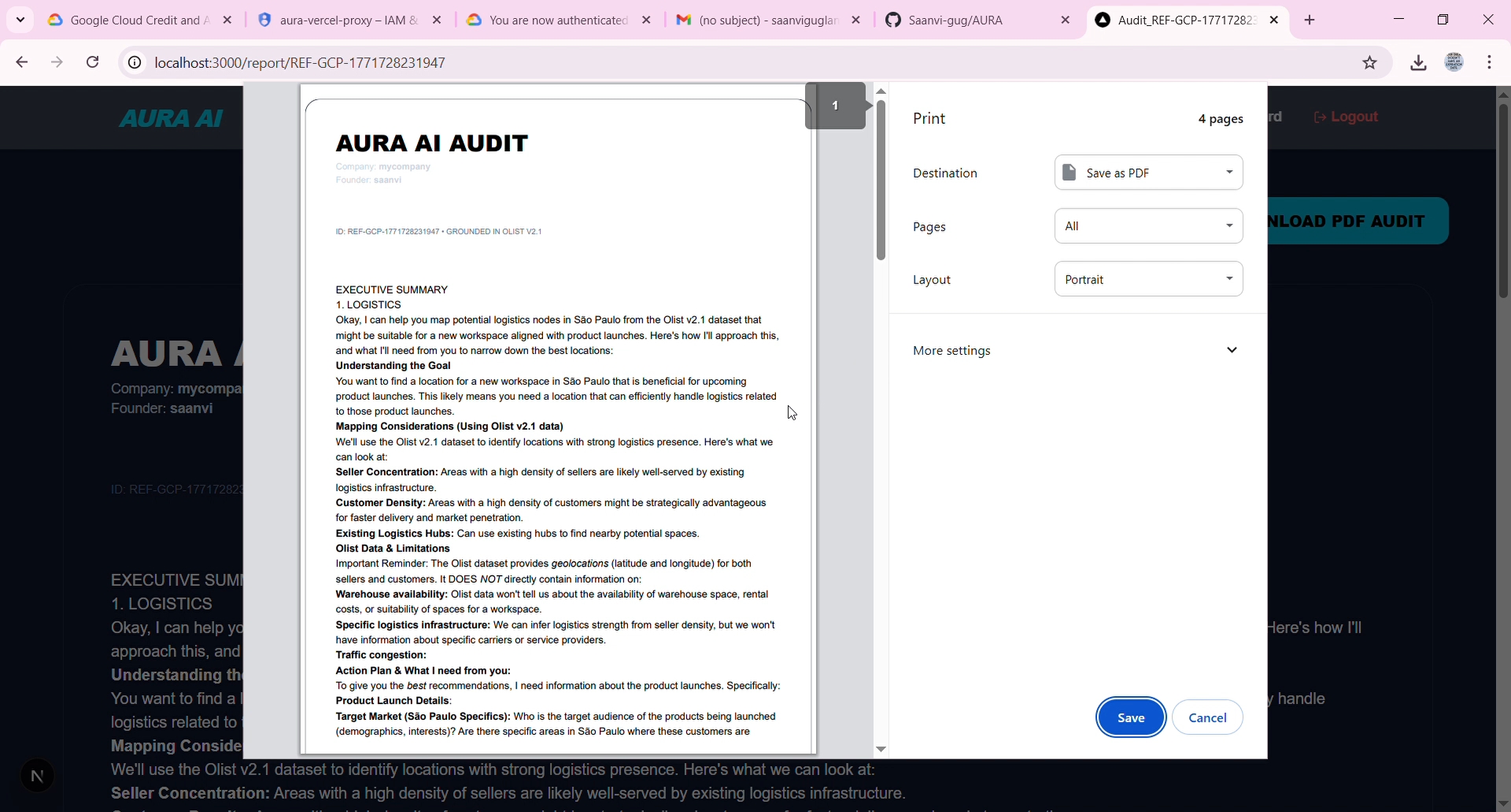Click 'Traffic congestion:' text in preview
The image size is (1511, 812).
tap(381, 655)
